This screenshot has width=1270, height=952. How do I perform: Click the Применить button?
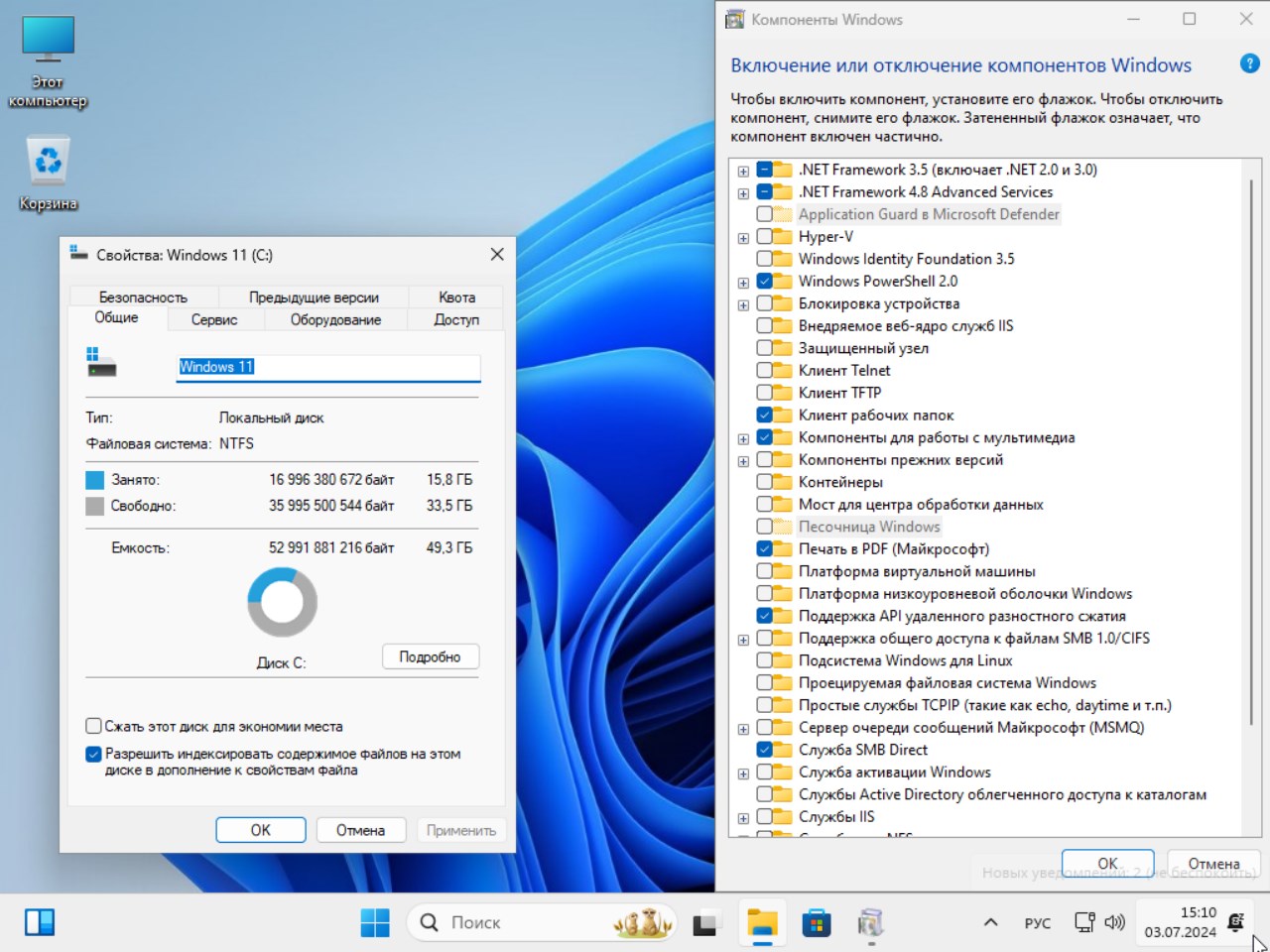pos(460,830)
